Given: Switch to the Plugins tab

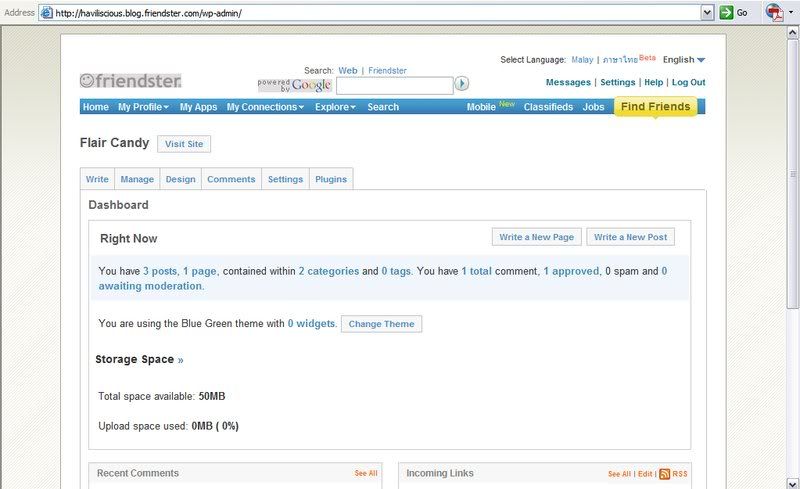Looking at the screenshot, I should click(331, 179).
